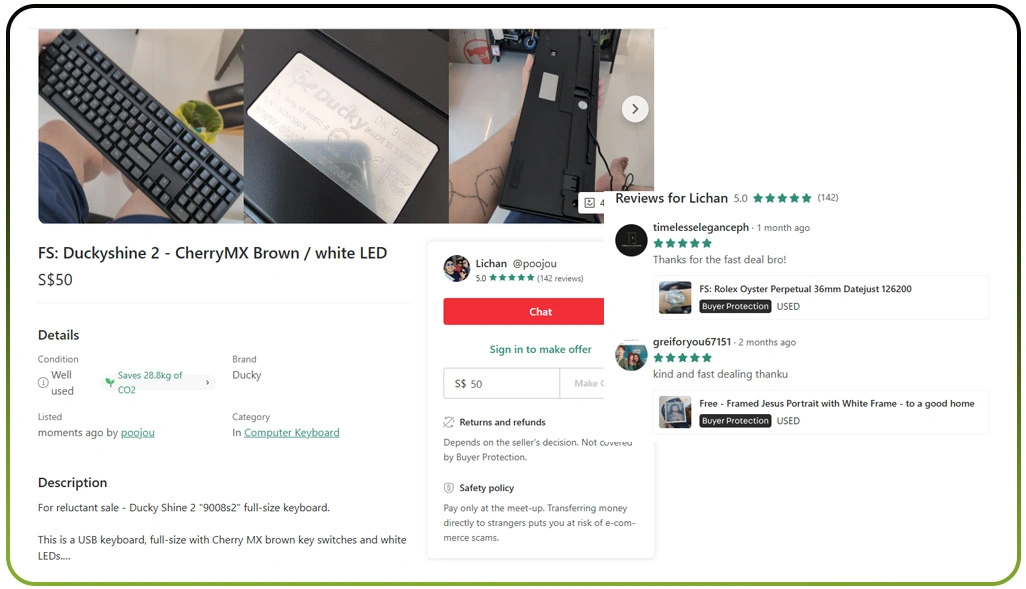Open the Framed Jesus Portrait reviewed listing
Viewport: 1026px width, 589px height.
tap(821, 412)
